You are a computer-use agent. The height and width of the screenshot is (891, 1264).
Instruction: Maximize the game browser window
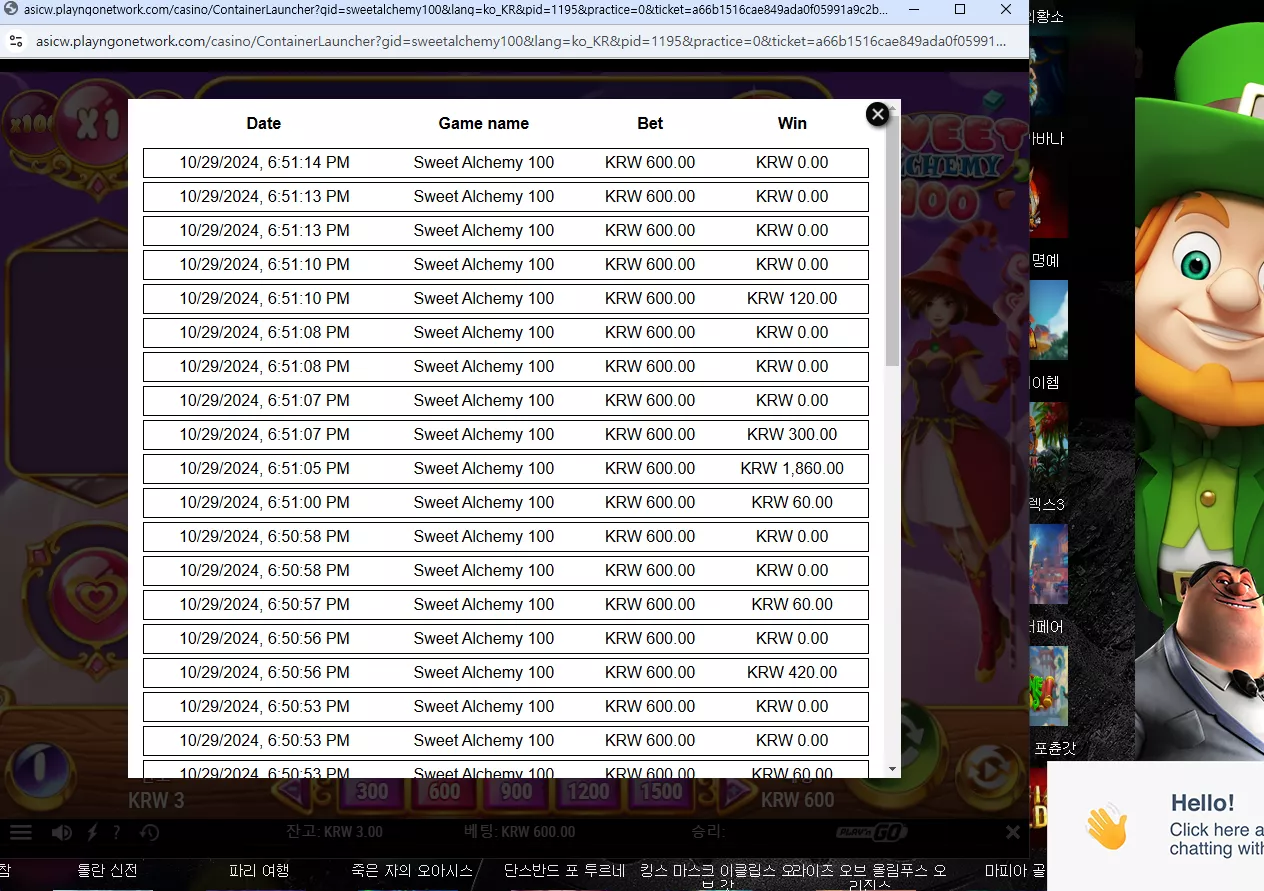coord(960,9)
